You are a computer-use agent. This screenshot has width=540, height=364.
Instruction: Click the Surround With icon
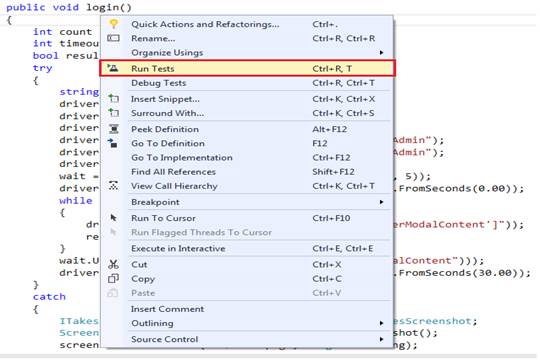(113, 113)
